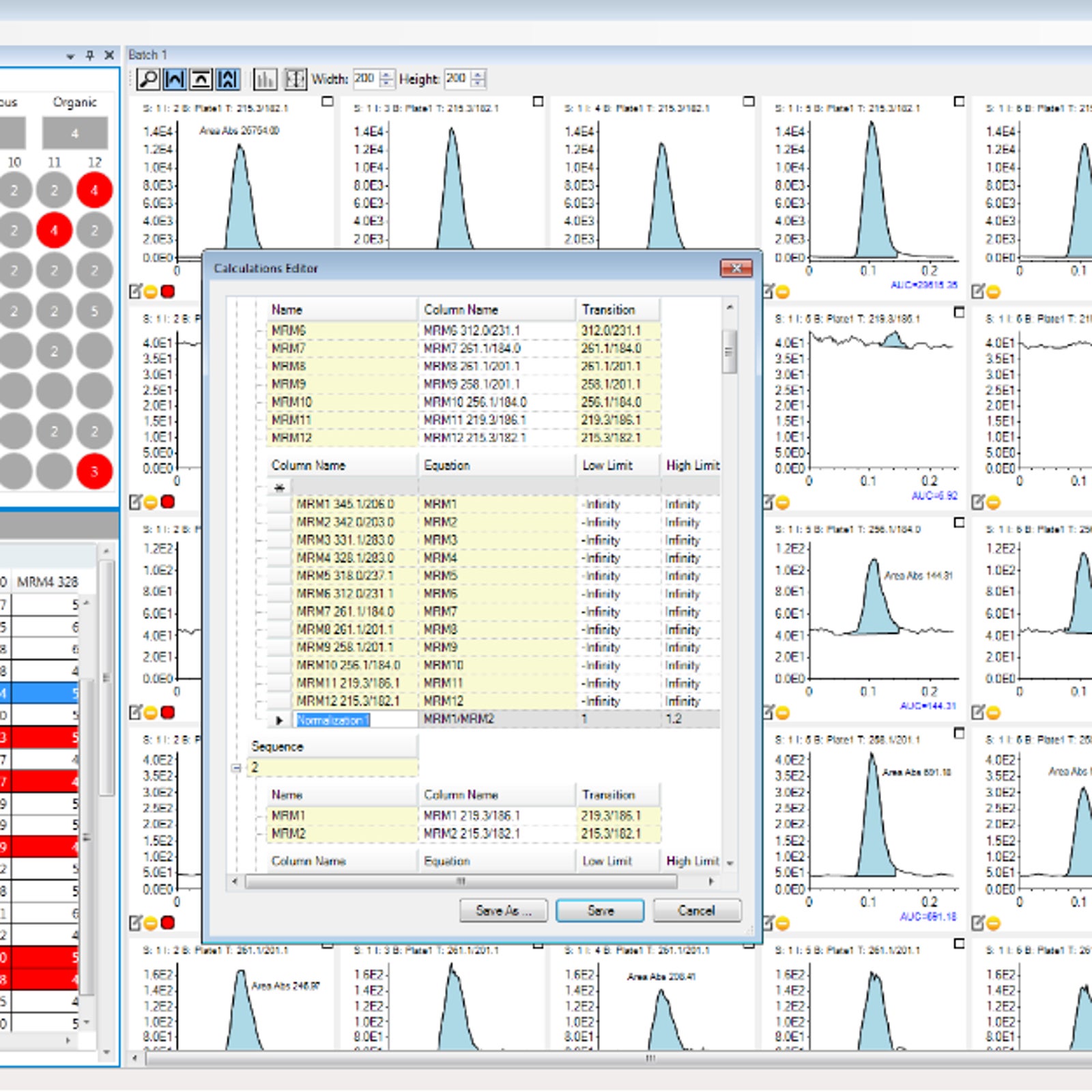The height and width of the screenshot is (1092, 1092).
Task: Click the Calculations Editor vertical scroll down arrow
Action: click(730, 863)
